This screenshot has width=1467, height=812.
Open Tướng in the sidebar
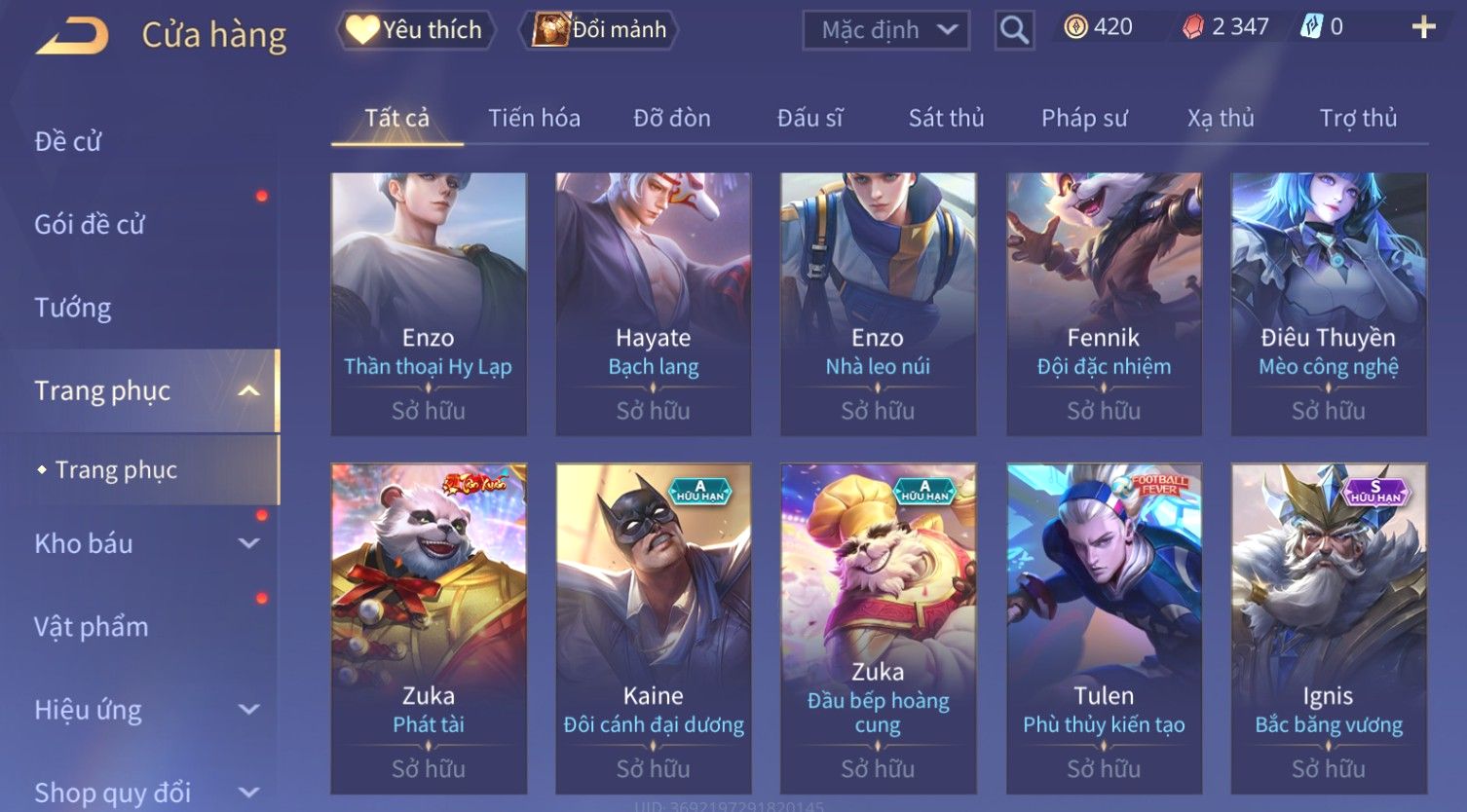[x=73, y=308]
